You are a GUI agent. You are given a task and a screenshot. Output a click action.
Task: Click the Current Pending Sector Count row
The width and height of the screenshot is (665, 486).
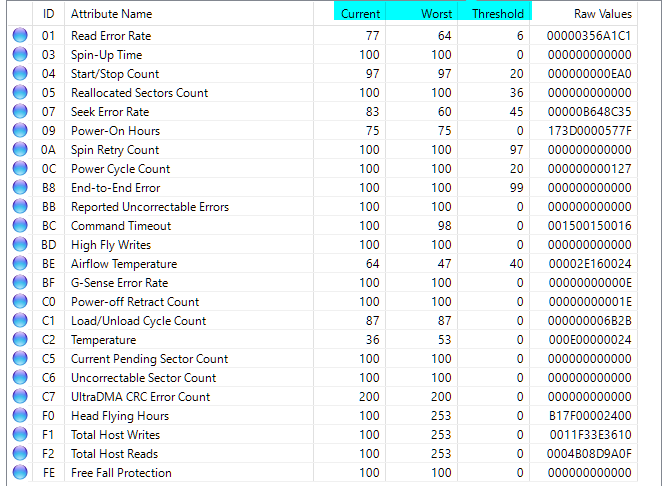(x=149, y=359)
